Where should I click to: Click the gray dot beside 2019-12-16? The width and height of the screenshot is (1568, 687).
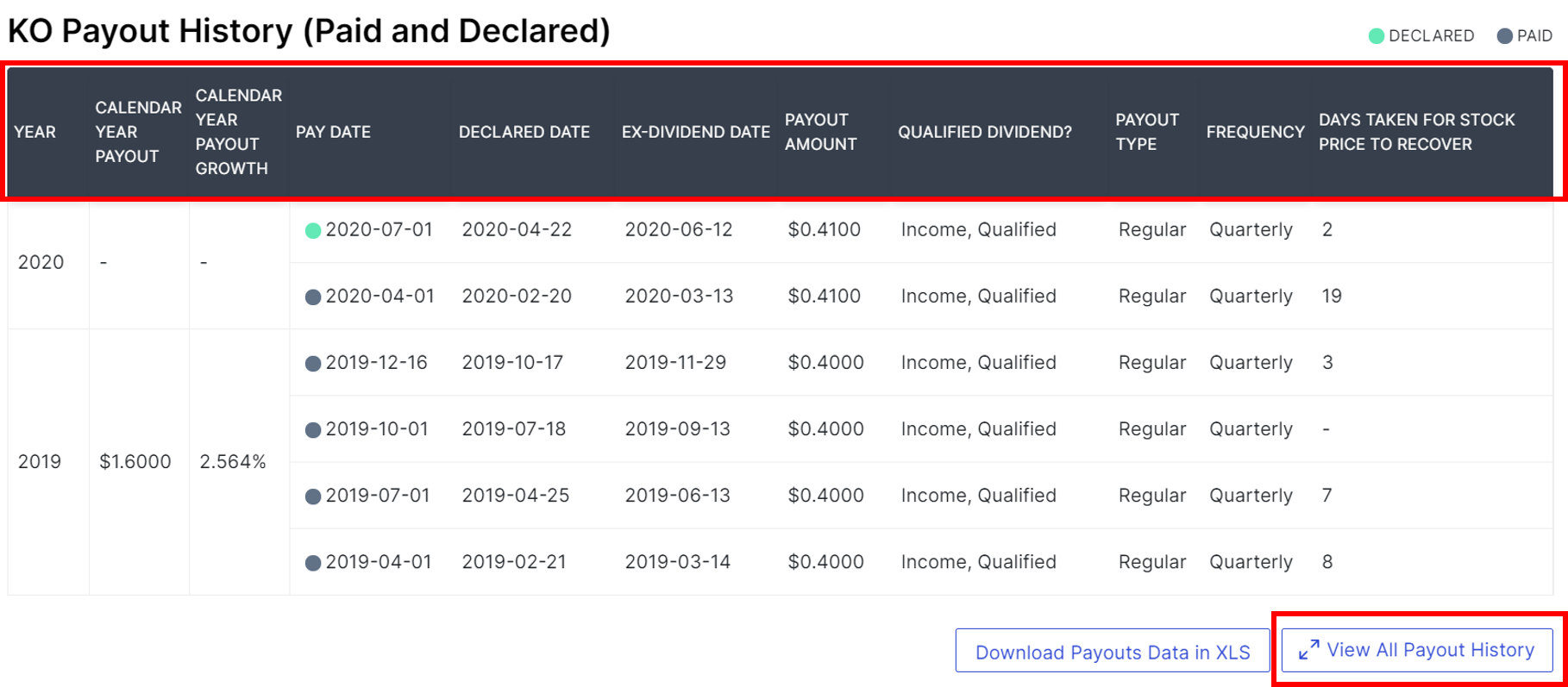tap(313, 363)
